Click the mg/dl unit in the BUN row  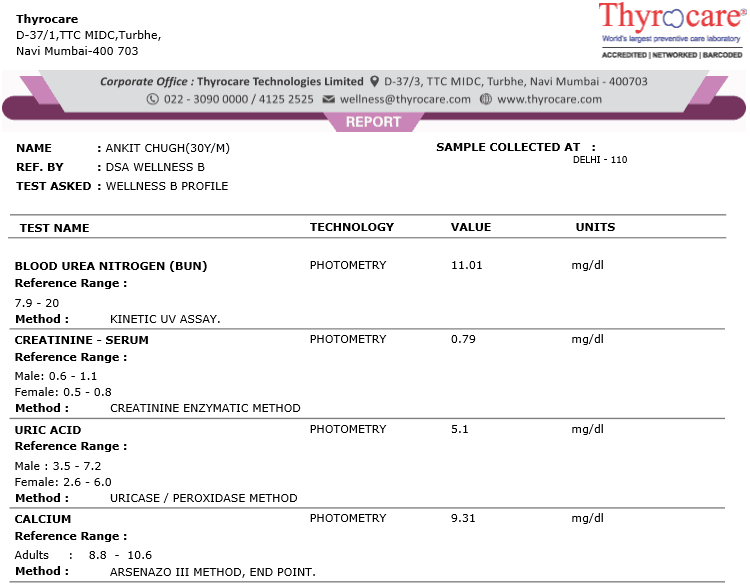tap(587, 265)
